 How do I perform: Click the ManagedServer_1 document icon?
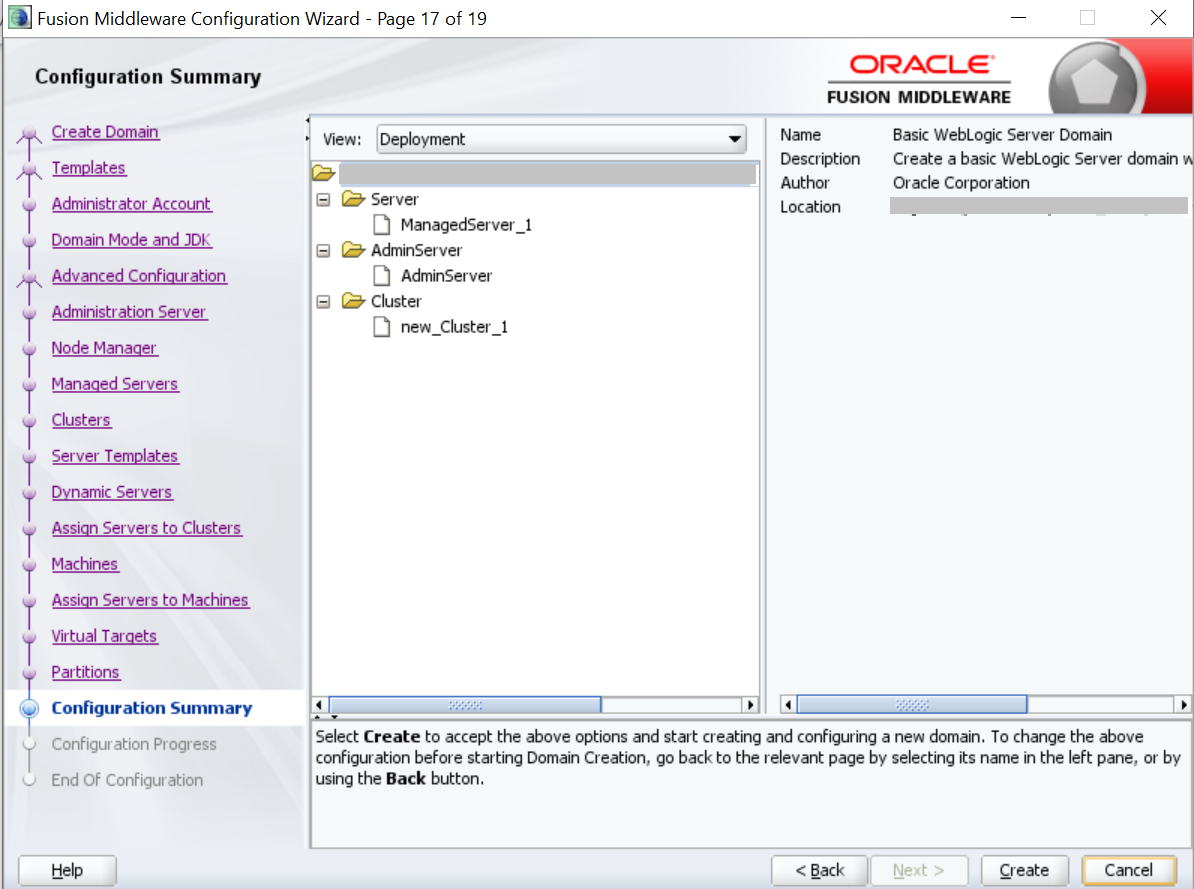[x=382, y=225]
